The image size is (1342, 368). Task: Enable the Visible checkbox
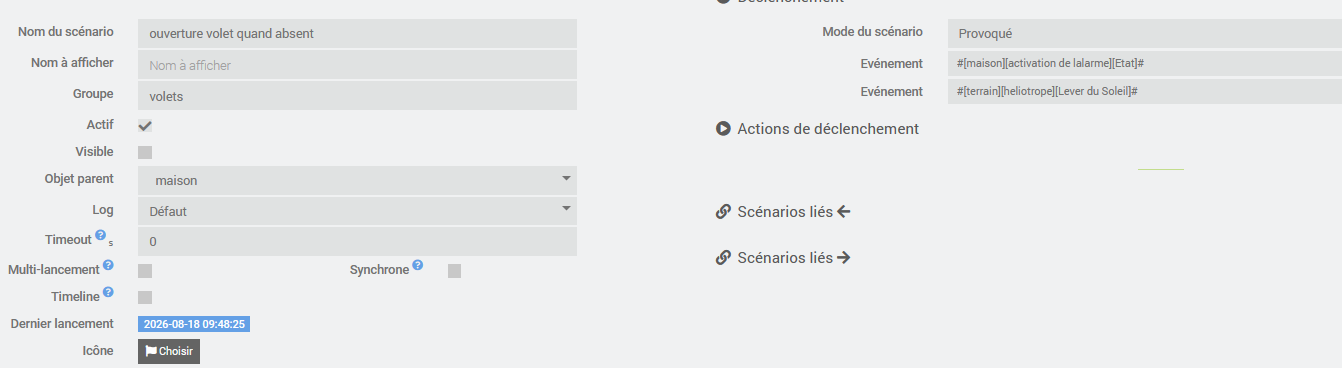tap(145, 153)
